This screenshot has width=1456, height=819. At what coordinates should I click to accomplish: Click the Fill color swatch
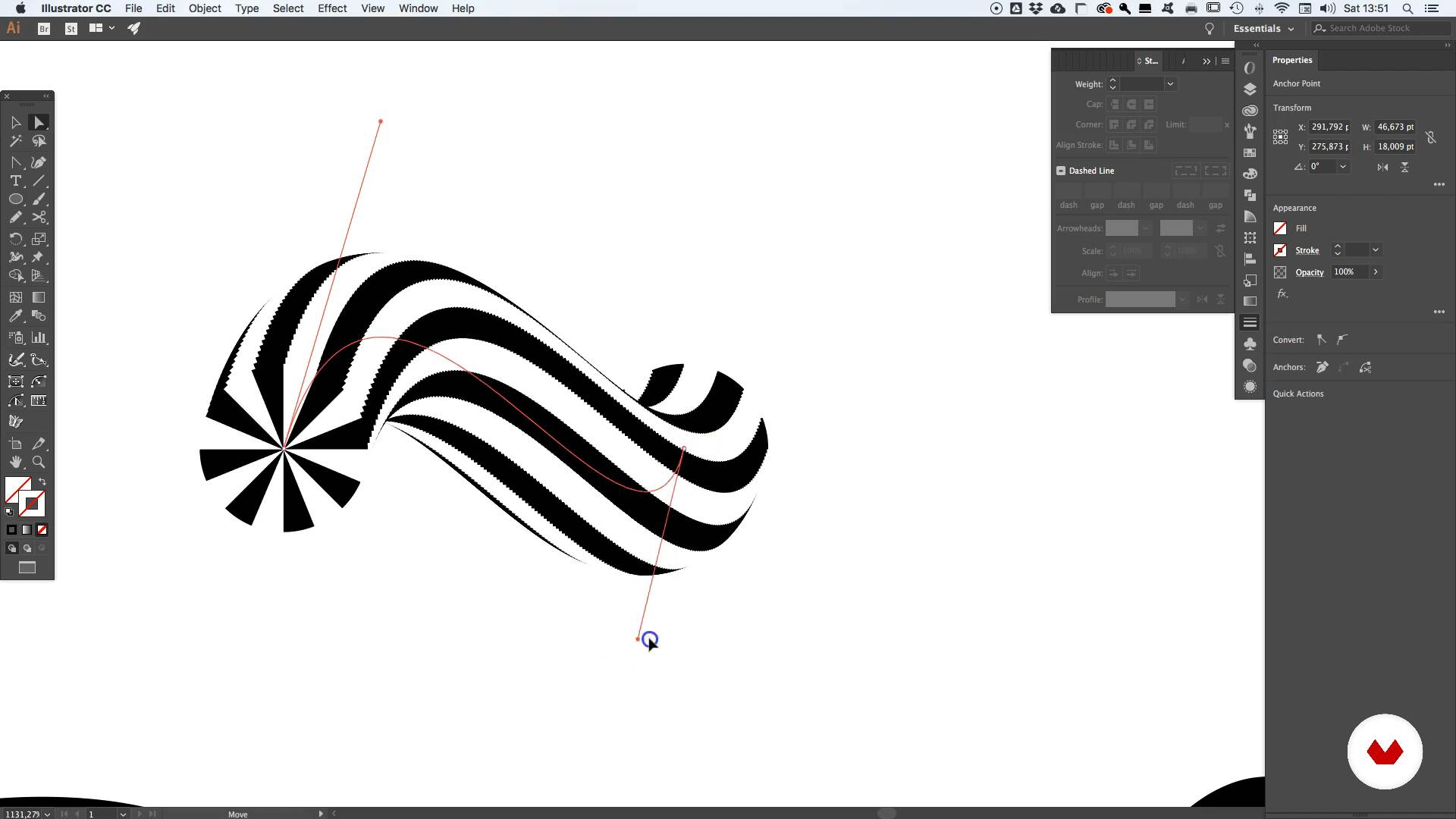pos(1280,228)
